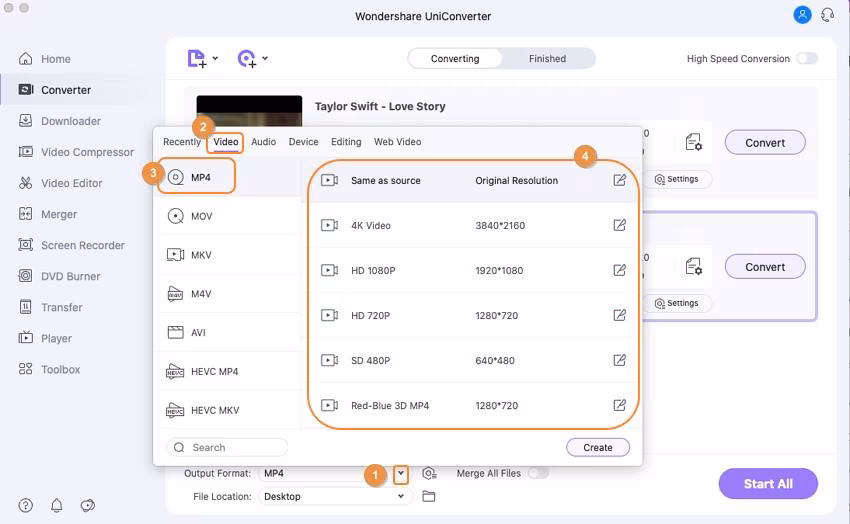The height and width of the screenshot is (524, 850).
Task: Toggle Merge All Files switch
Action: pos(538,473)
